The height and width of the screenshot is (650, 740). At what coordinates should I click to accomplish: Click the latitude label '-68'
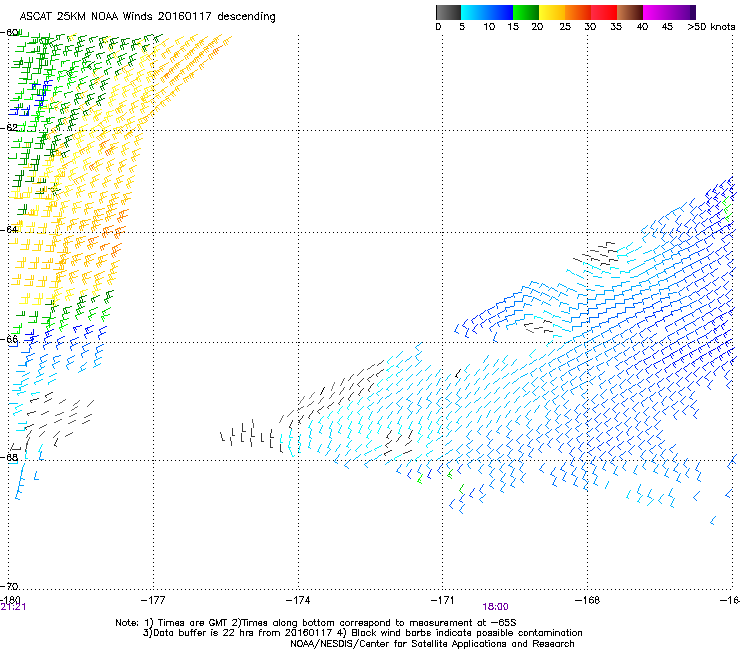tap(9, 457)
